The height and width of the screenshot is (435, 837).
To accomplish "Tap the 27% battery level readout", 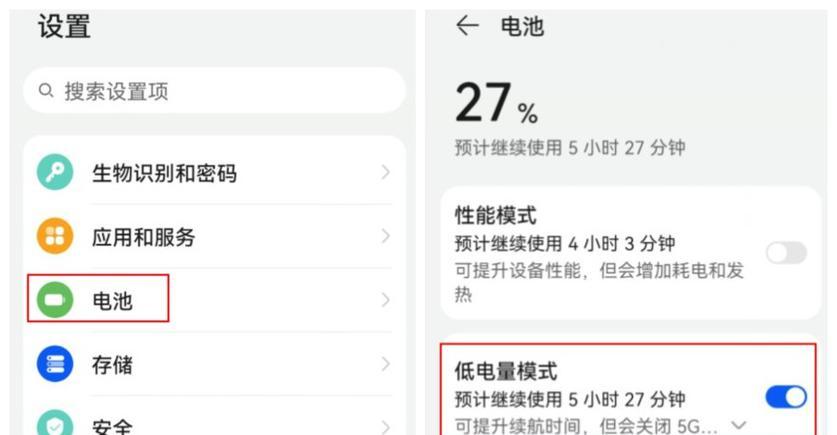I will tap(496, 103).
